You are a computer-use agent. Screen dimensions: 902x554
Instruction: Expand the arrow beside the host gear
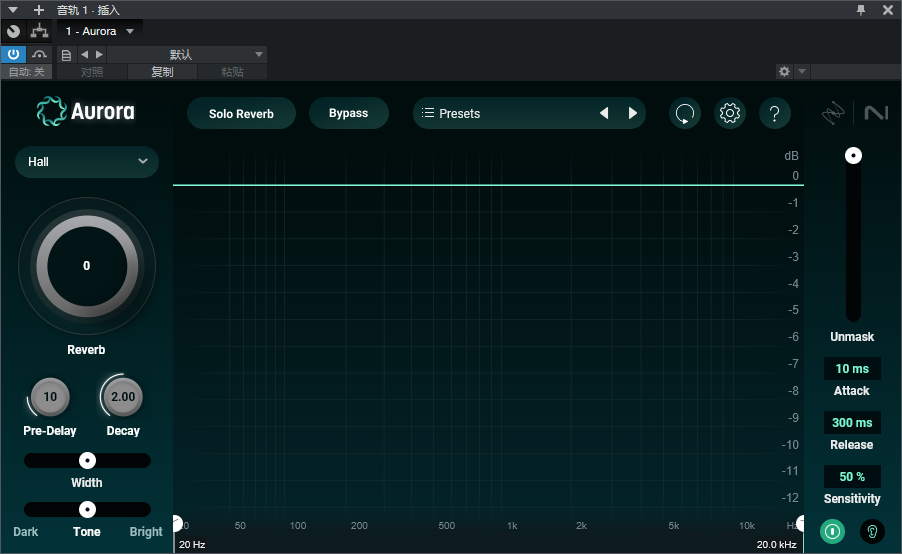[801, 71]
